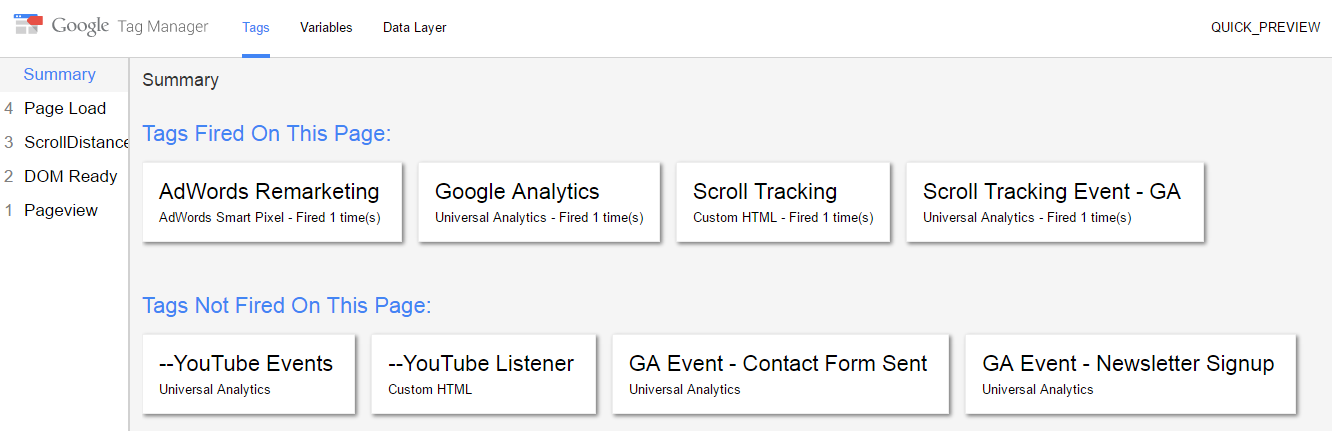Click the Google Tag Manager logo icon
This screenshot has height=431, width=1332.
[28, 26]
